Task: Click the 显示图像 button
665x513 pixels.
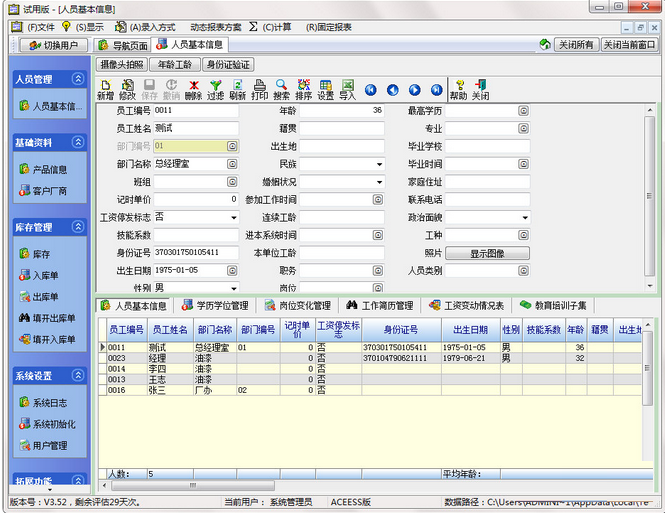Action: tap(487, 254)
